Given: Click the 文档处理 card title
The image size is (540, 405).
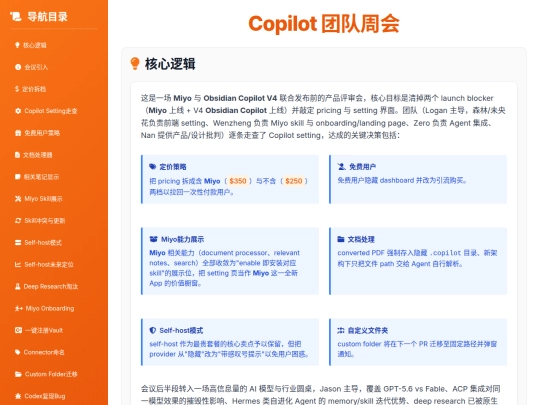Looking at the screenshot, I should [x=361, y=239].
